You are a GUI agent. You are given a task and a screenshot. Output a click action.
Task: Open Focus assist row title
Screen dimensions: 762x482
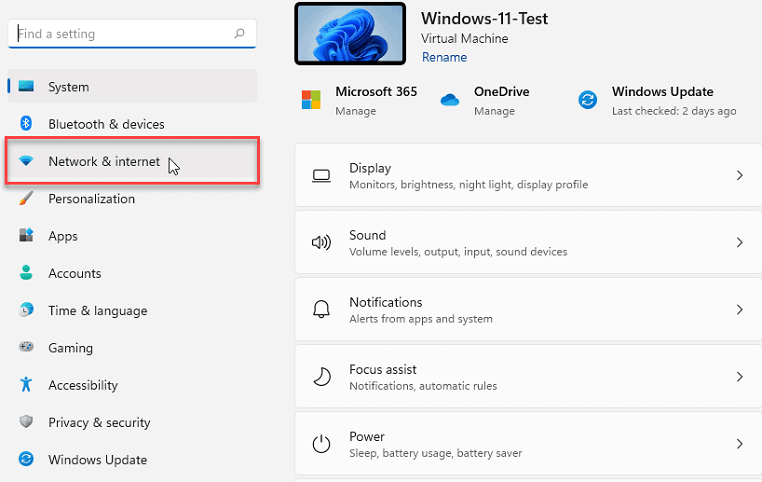click(x=383, y=369)
